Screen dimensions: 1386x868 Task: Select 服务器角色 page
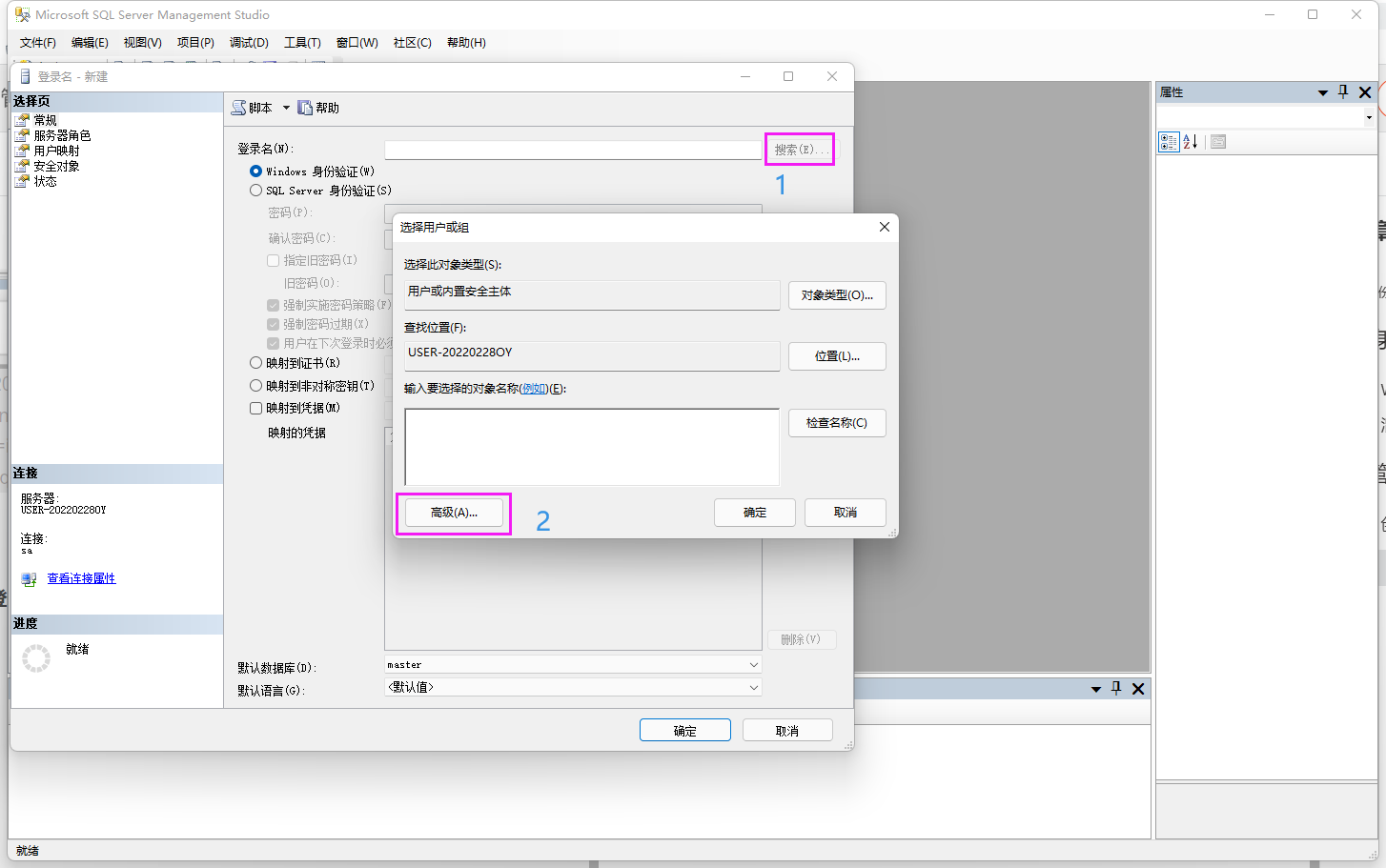pos(62,135)
